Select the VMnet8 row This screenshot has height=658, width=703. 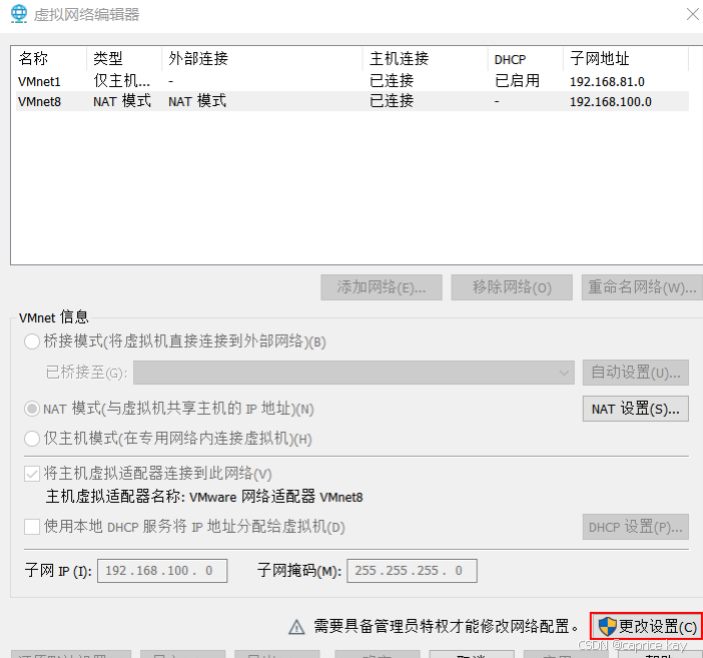click(352, 101)
